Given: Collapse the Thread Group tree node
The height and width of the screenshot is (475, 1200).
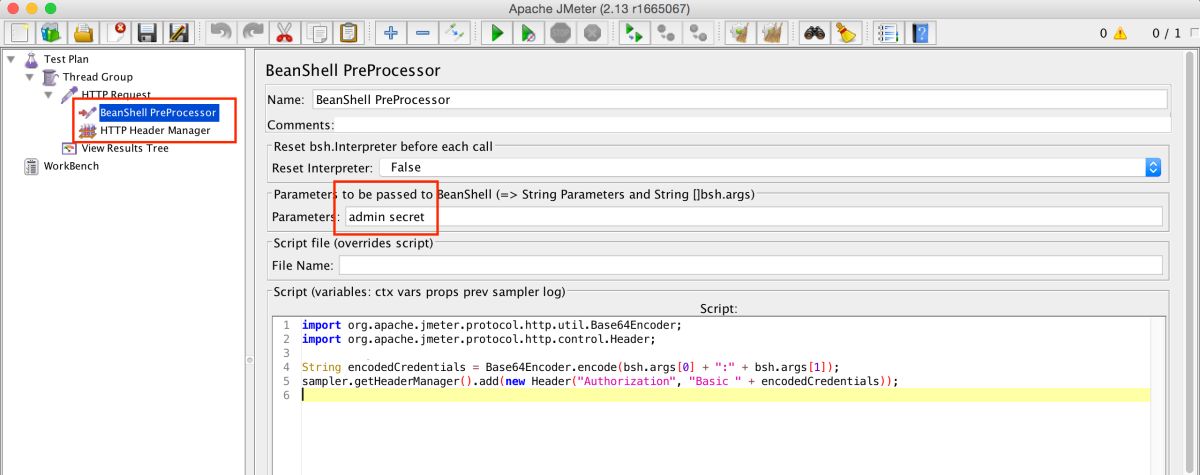Looking at the screenshot, I should tap(29, 77).
